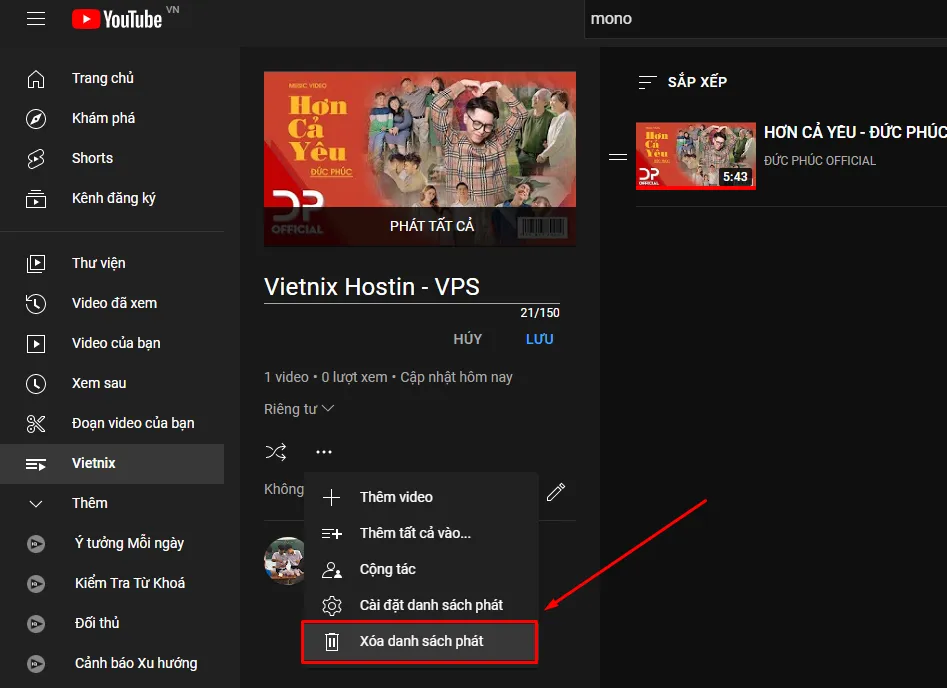
Task: Click the trash icon for deleting playlist
Action: coord(332,641)
